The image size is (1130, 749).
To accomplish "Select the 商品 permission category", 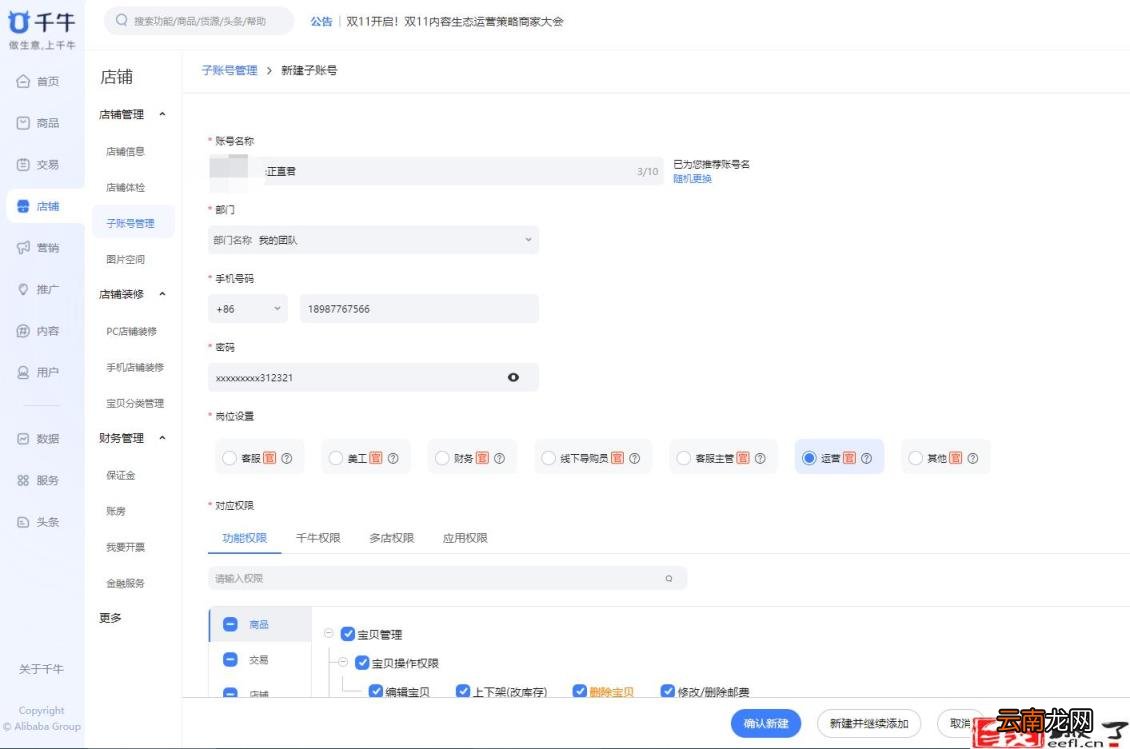I will [x=260, y=624].
